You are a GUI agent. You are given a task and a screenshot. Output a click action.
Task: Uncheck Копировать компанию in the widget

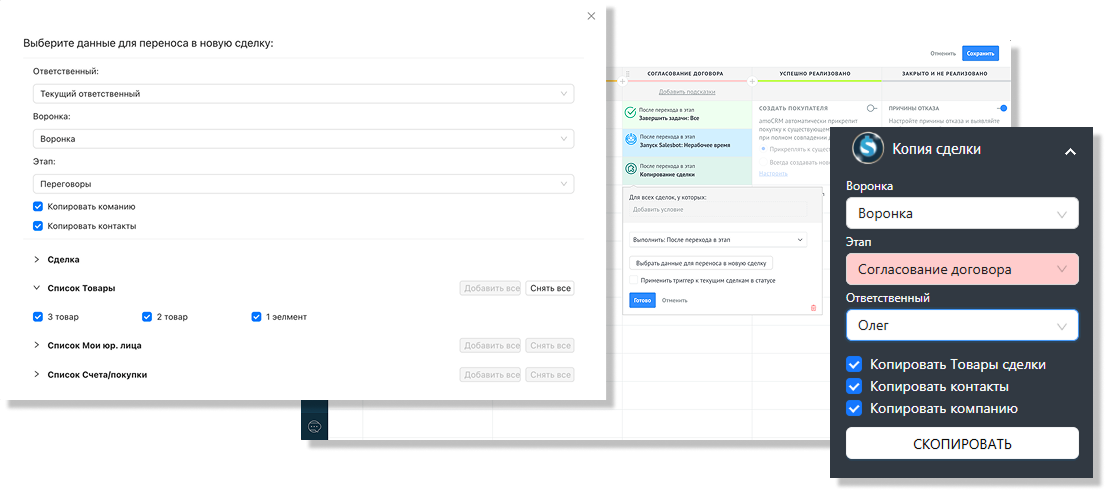(854, 408)
